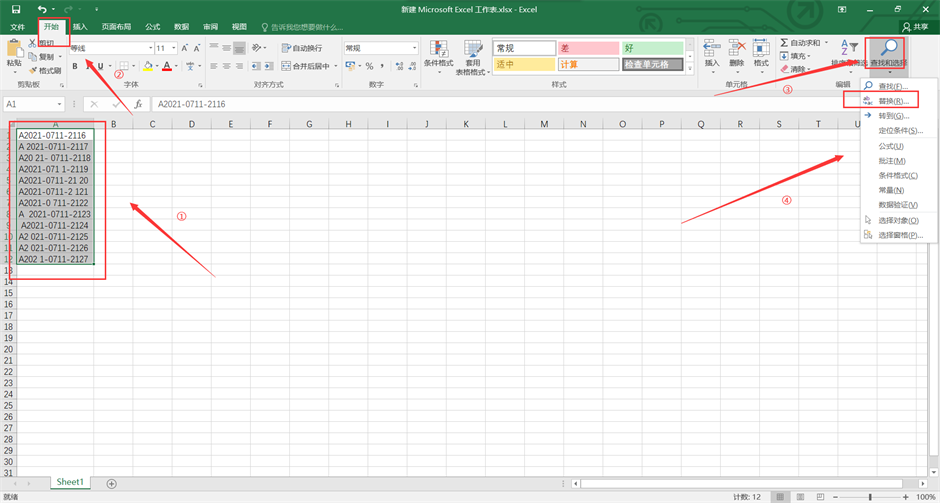Open the Insert (插入) ribbon tab
Viewport: 940px width, 503px height.
pyautogui.click(x=79, y=27)
